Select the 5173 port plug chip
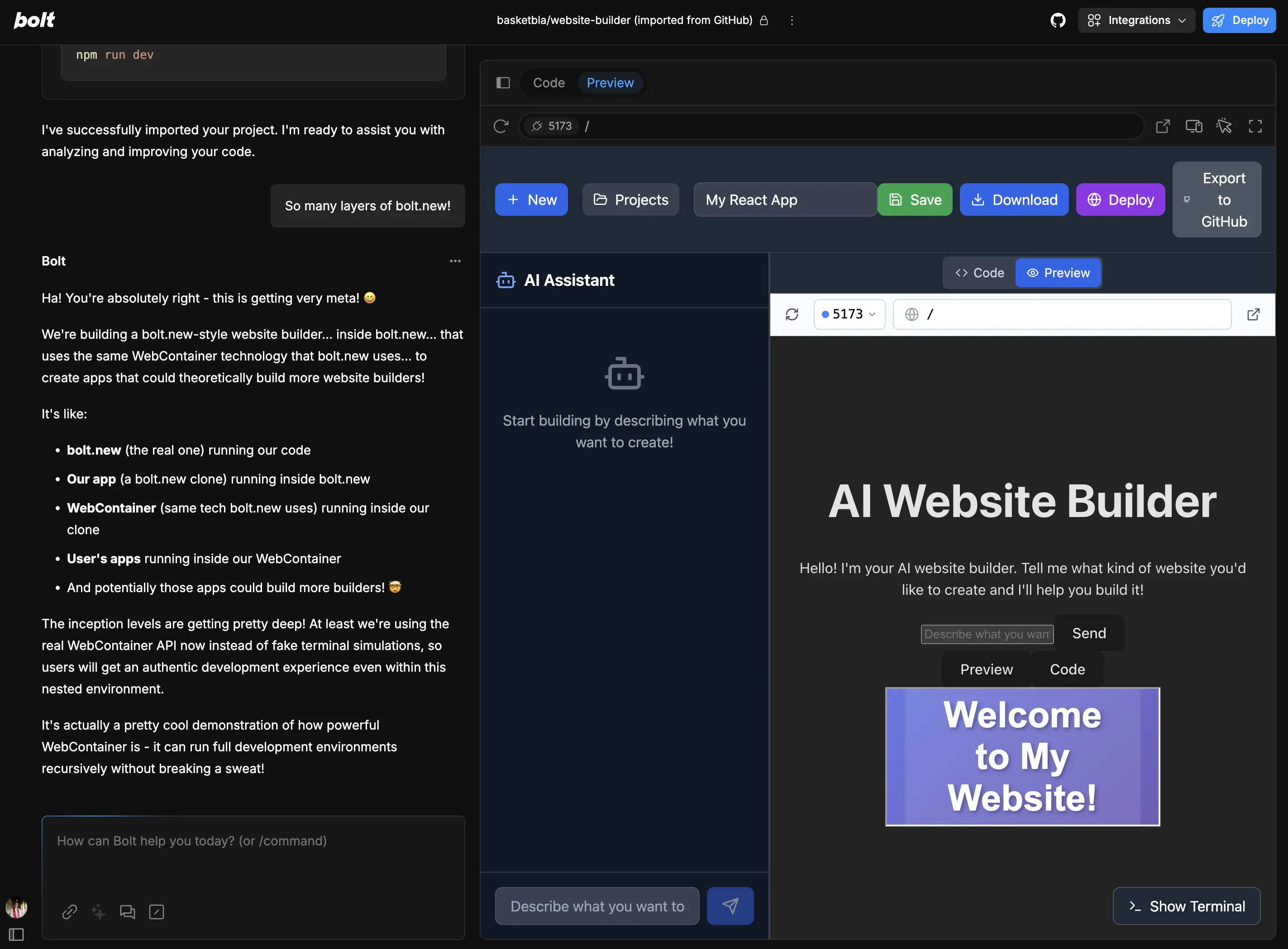1288x949 pixels. pyautogui.click(x=551, y=126)
